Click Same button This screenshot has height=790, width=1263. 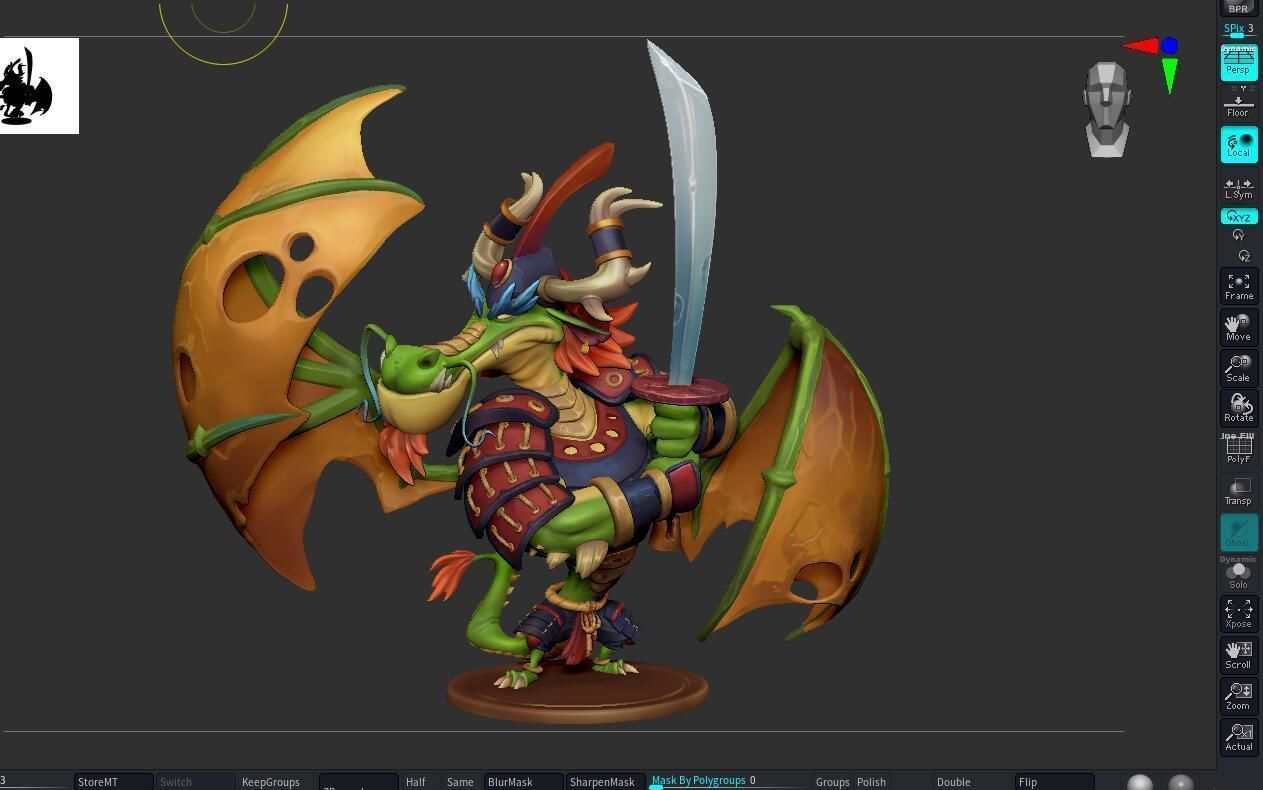(x=460, y=782)
